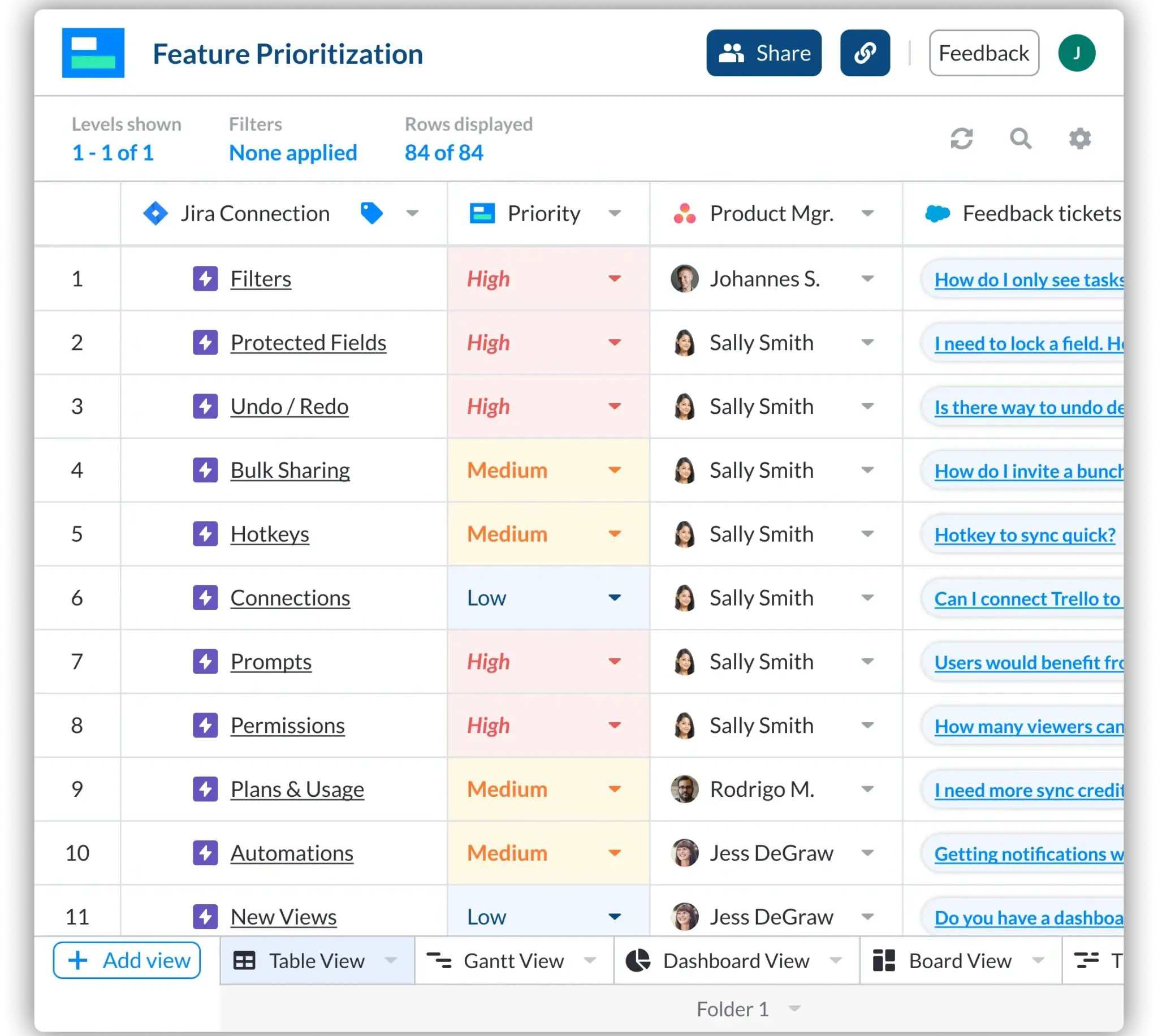Click the Jira Connection column icon

click(x=154, y=214)
